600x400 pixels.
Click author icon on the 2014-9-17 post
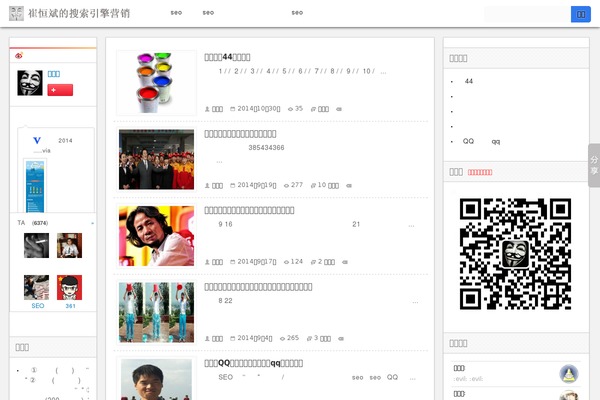tap(207, 262)
